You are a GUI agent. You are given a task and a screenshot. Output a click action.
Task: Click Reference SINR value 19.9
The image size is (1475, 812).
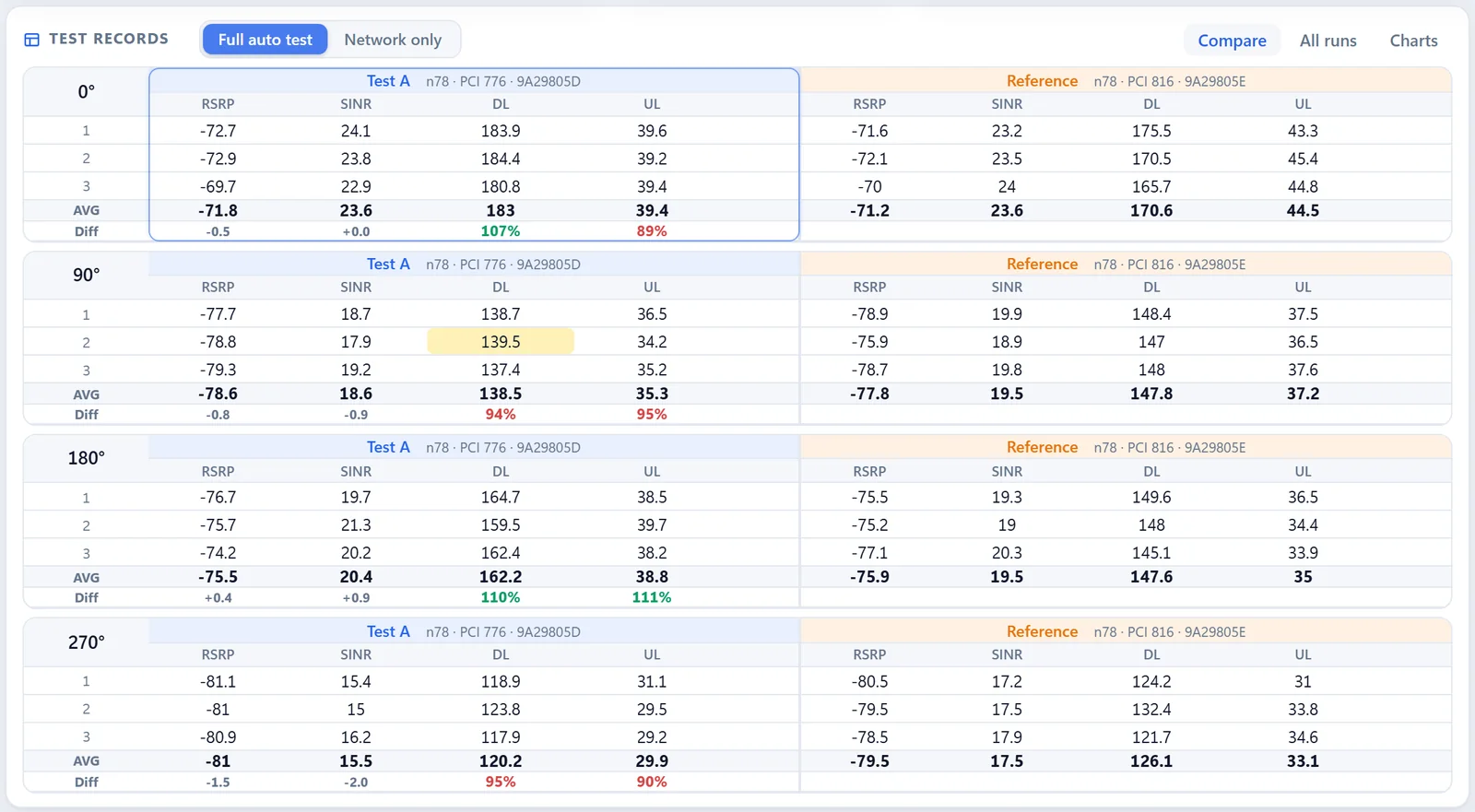pyautogui.click(x=1007, y=314)
